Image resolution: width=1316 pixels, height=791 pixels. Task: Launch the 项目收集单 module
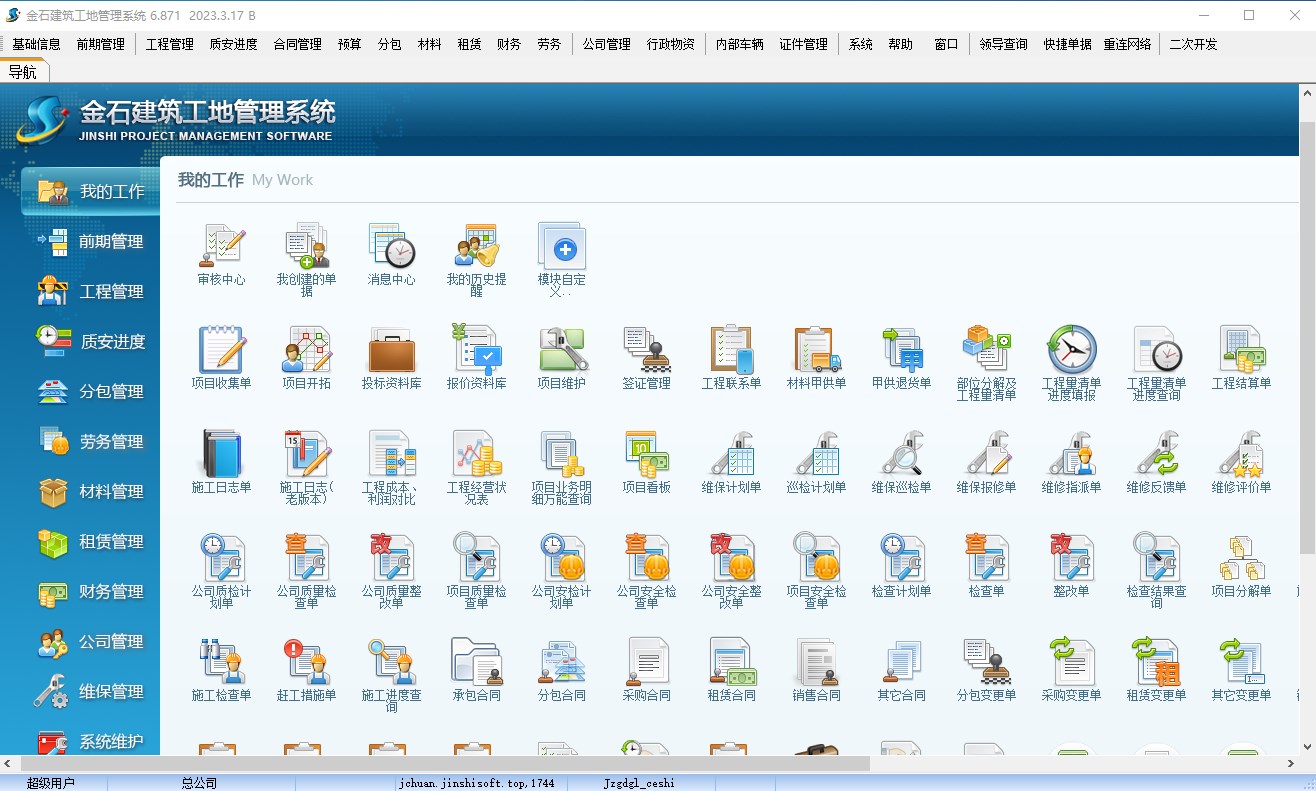tap(221, 350)
